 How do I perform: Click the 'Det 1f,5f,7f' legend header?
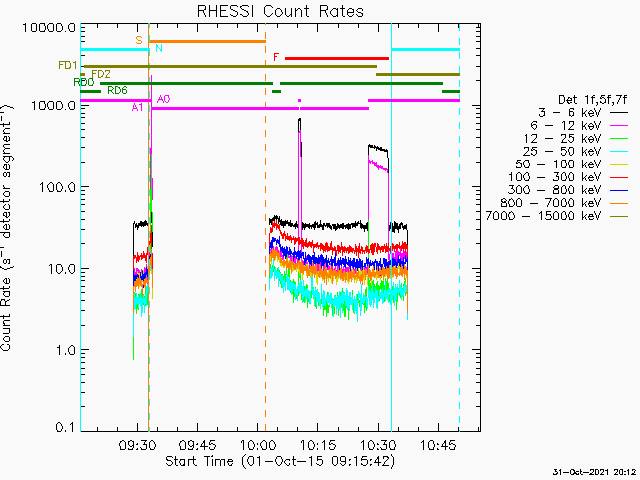pyautogui.click(x=592, y=100)
